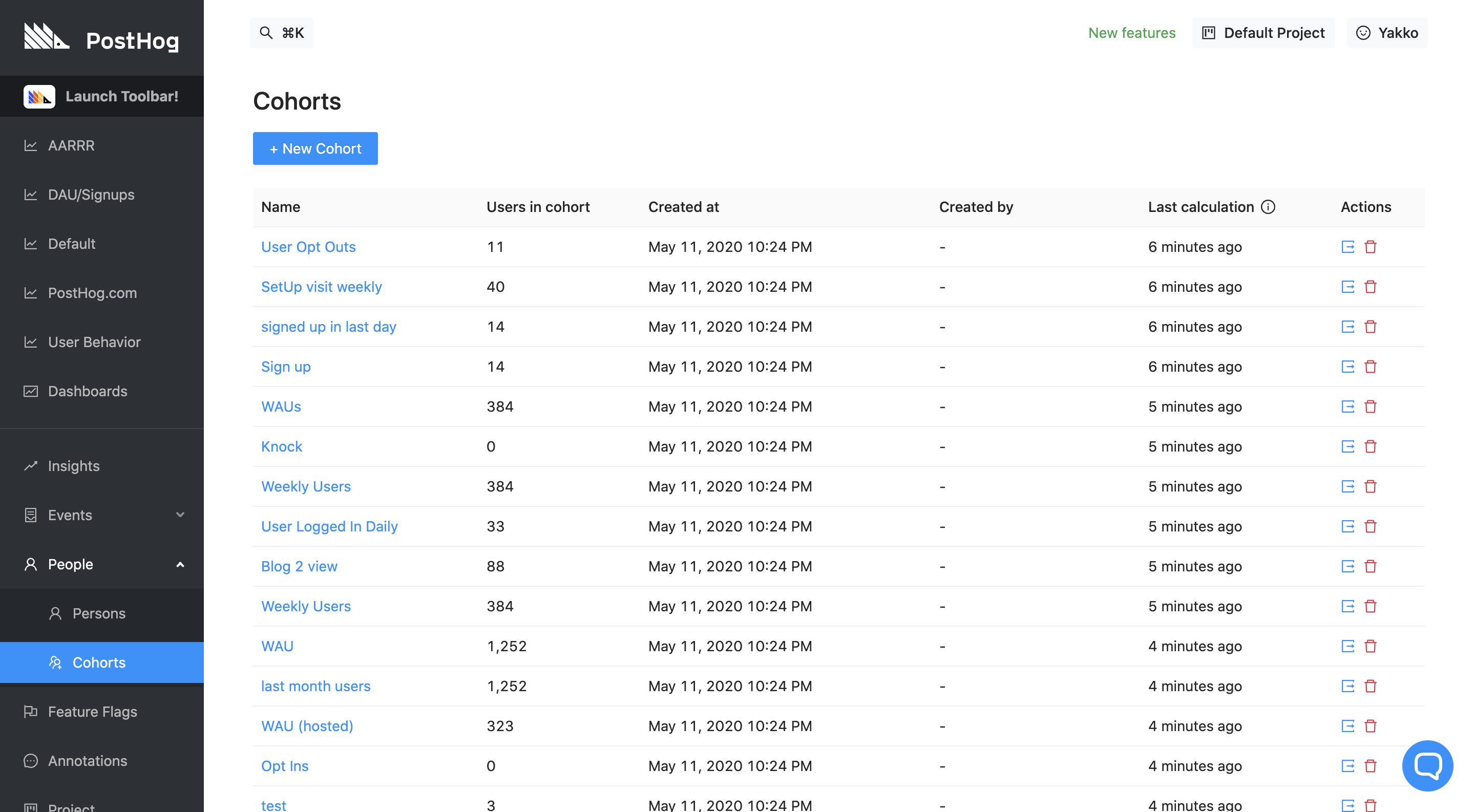Screen dimensions: 1474x812
Task: Click export icon for WAUs cohort
Action: click(1347, 407)
